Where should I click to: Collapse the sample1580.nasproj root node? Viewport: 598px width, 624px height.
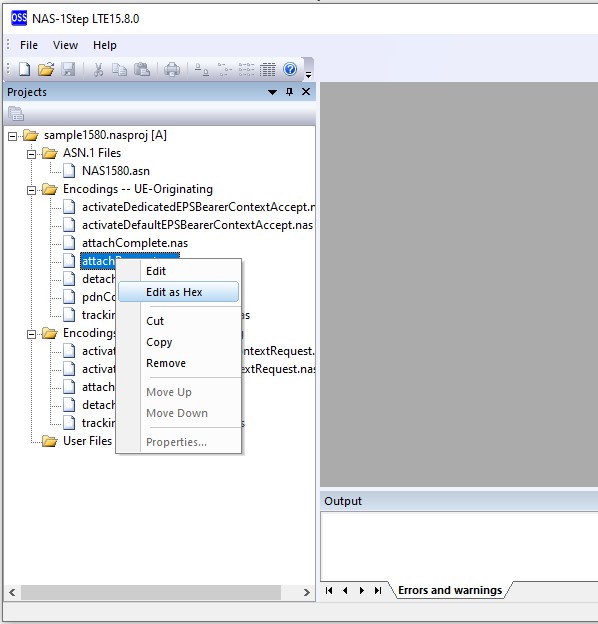[13, 136]
